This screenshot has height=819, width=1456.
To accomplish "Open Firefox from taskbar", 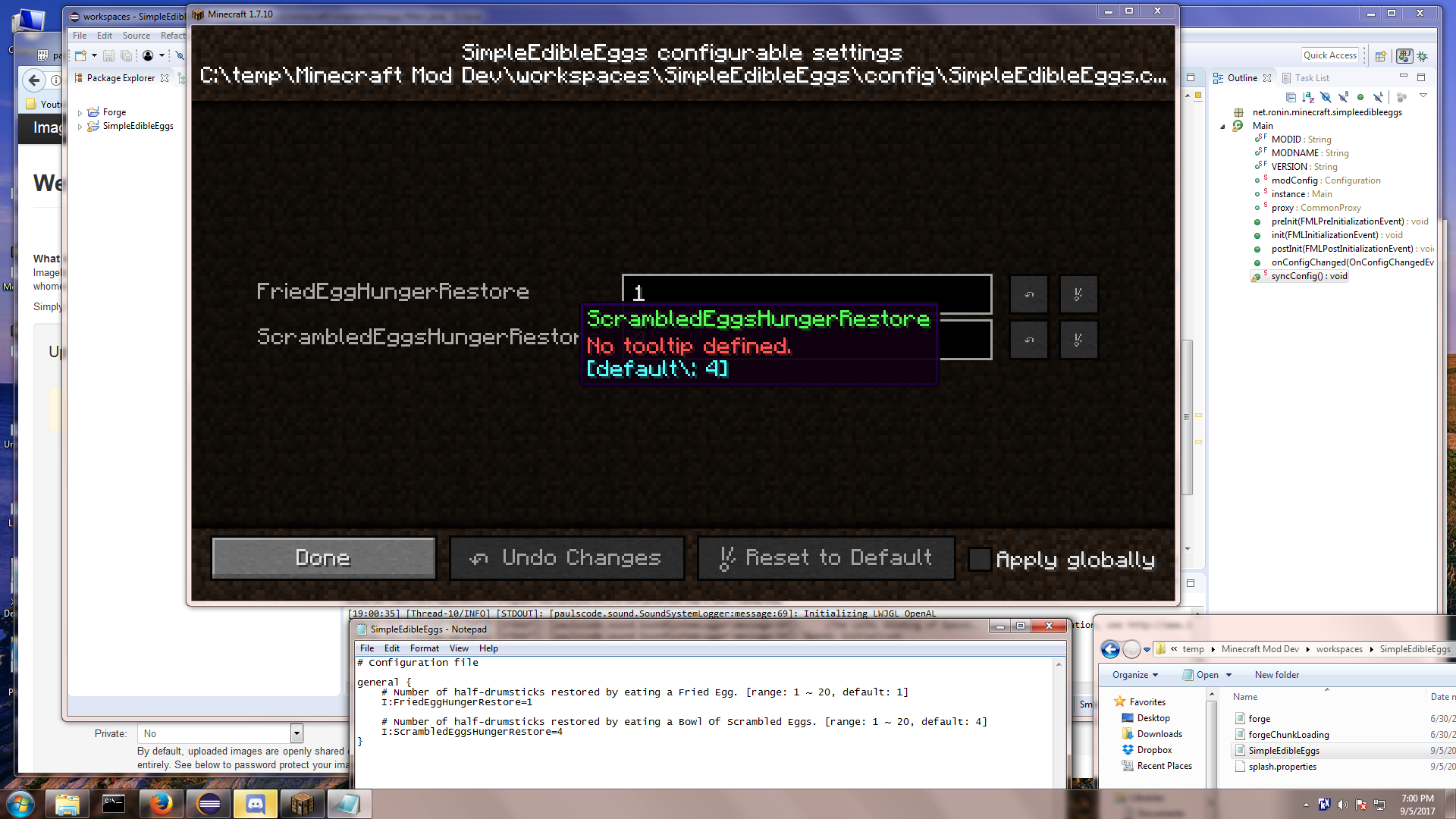I will point(161,804).
